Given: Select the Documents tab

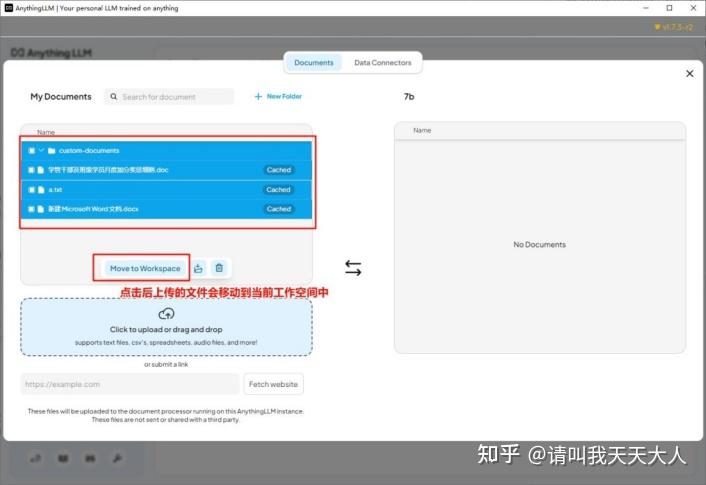Looking at the screenshot, I should (314, 63).
